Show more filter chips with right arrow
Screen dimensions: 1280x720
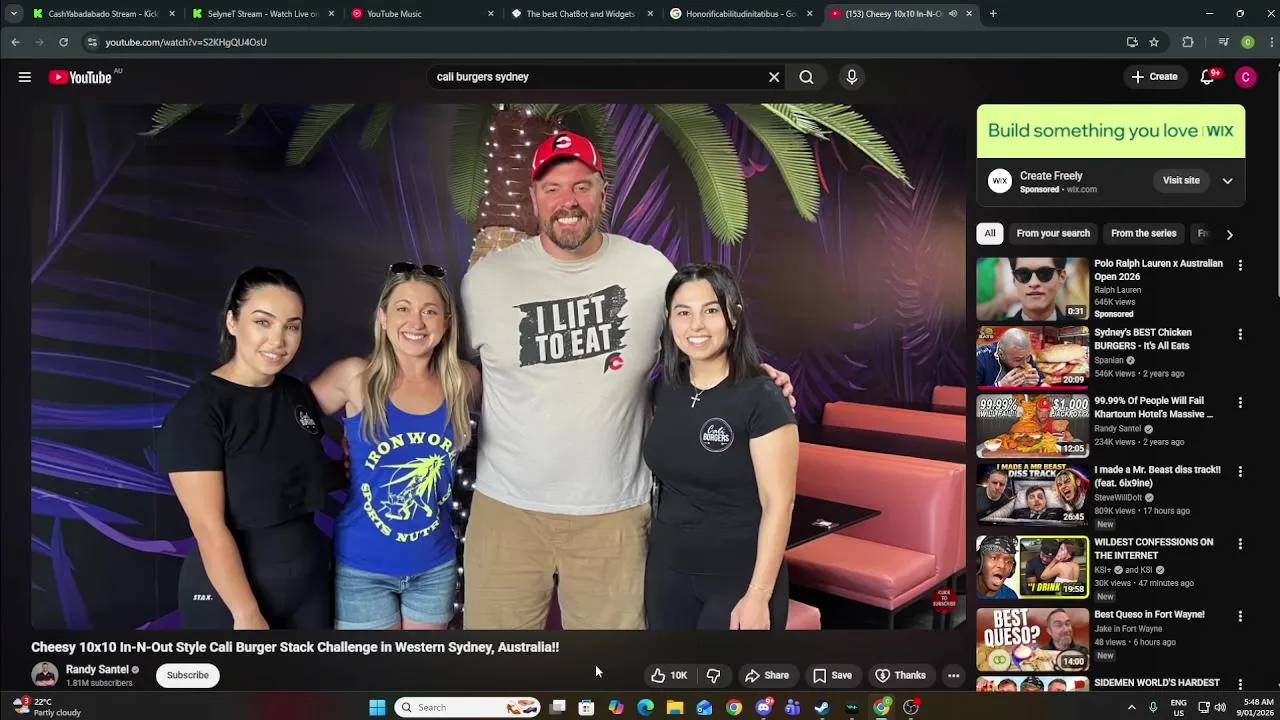pos(1229,234)
